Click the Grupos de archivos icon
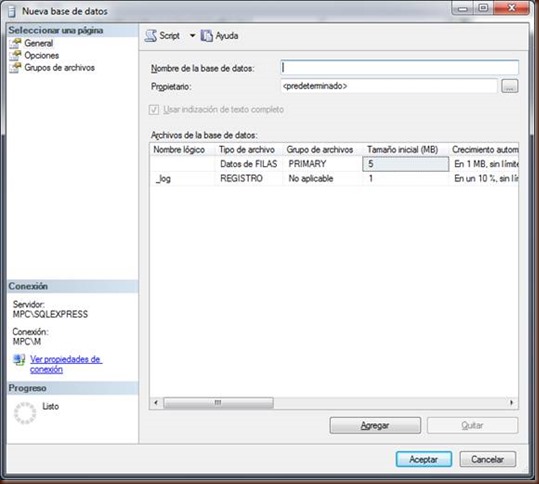Screen dimensions: 539x484 [x=15, y=67]
